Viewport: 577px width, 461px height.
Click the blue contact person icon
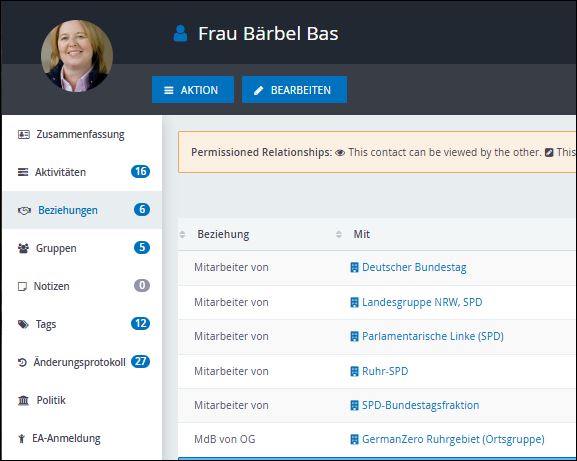180,33
